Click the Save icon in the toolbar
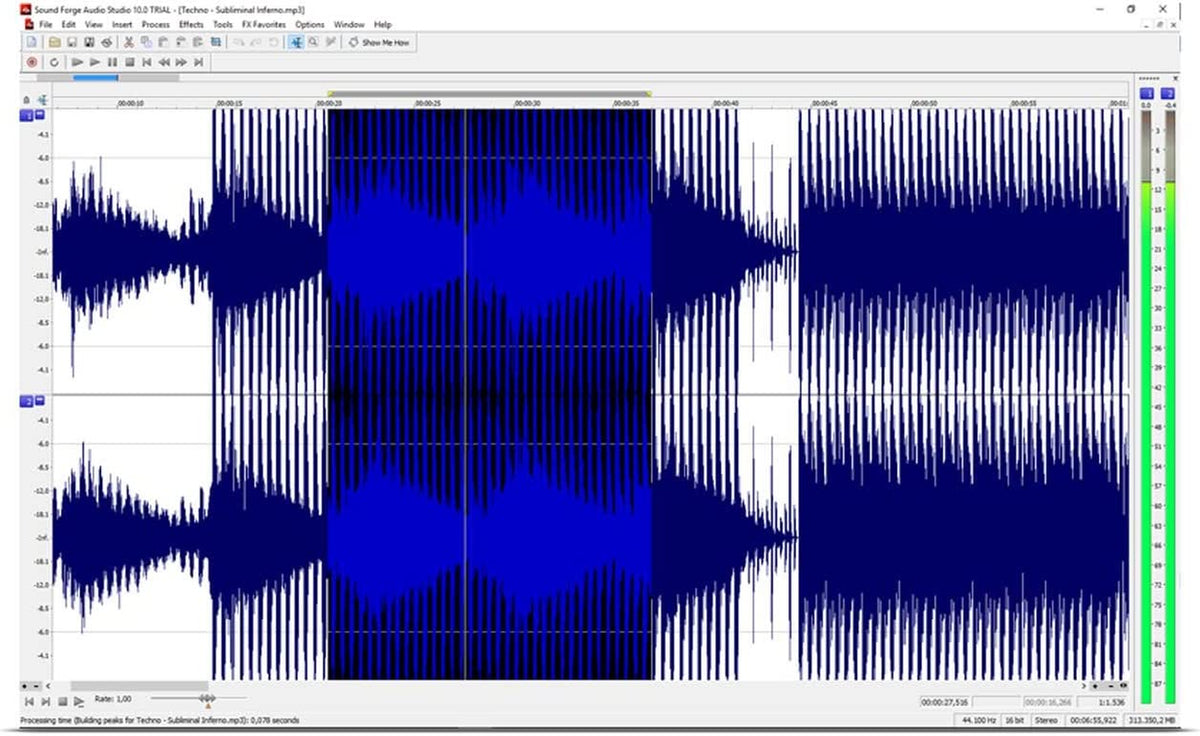Viewport: 1200px width, 736px height. [x=72, y=42]
